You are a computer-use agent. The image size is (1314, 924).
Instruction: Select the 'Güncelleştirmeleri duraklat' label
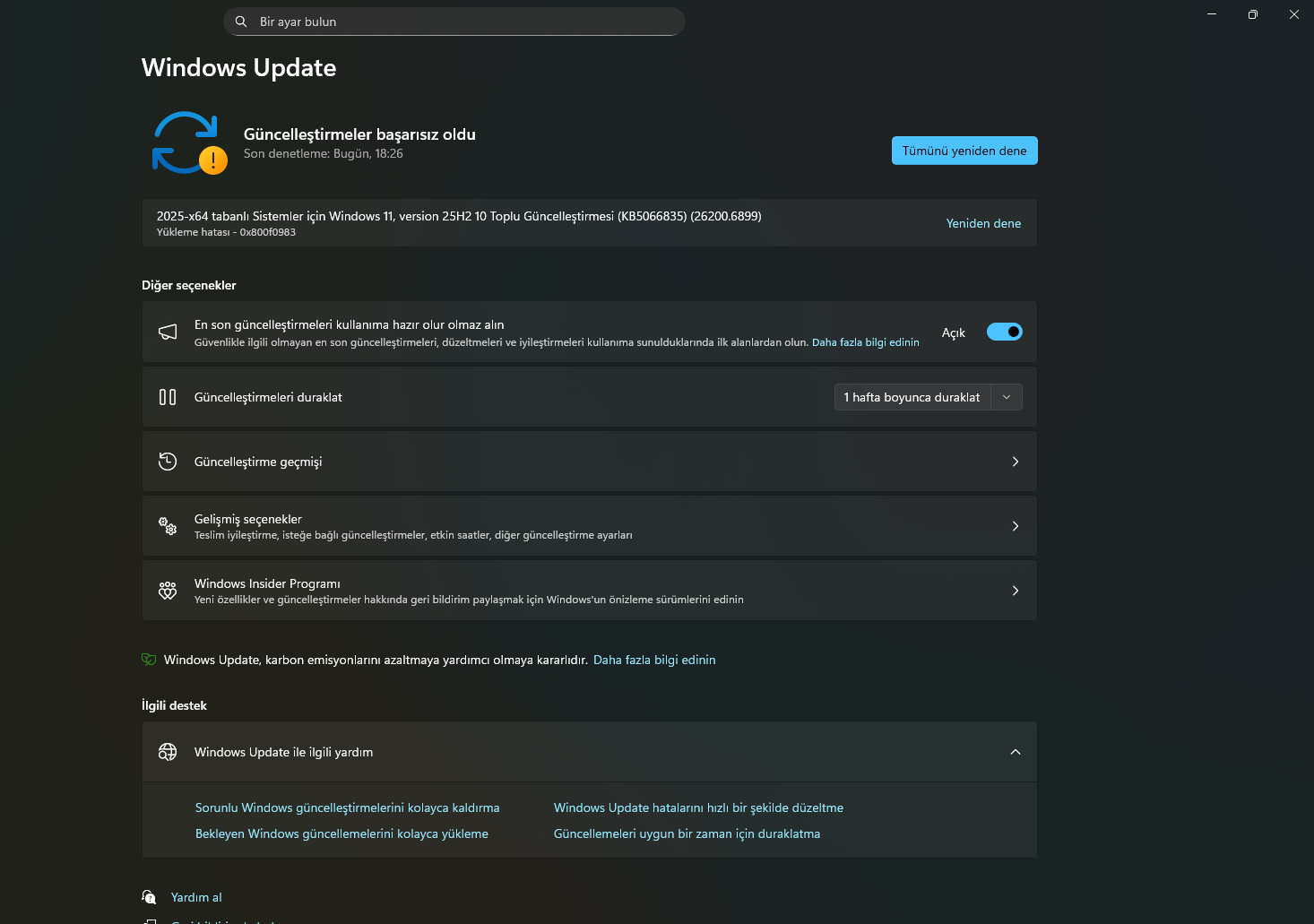tap(268, 397)
